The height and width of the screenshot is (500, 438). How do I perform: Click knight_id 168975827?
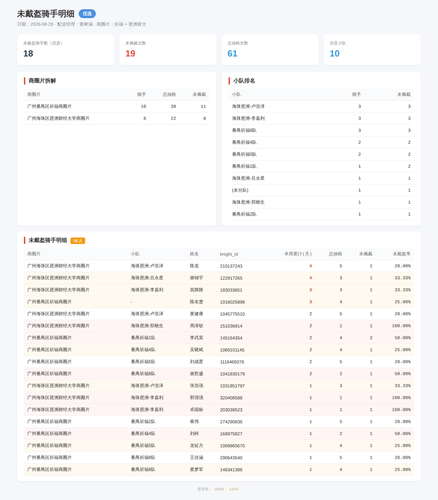(x=231, y=434)
